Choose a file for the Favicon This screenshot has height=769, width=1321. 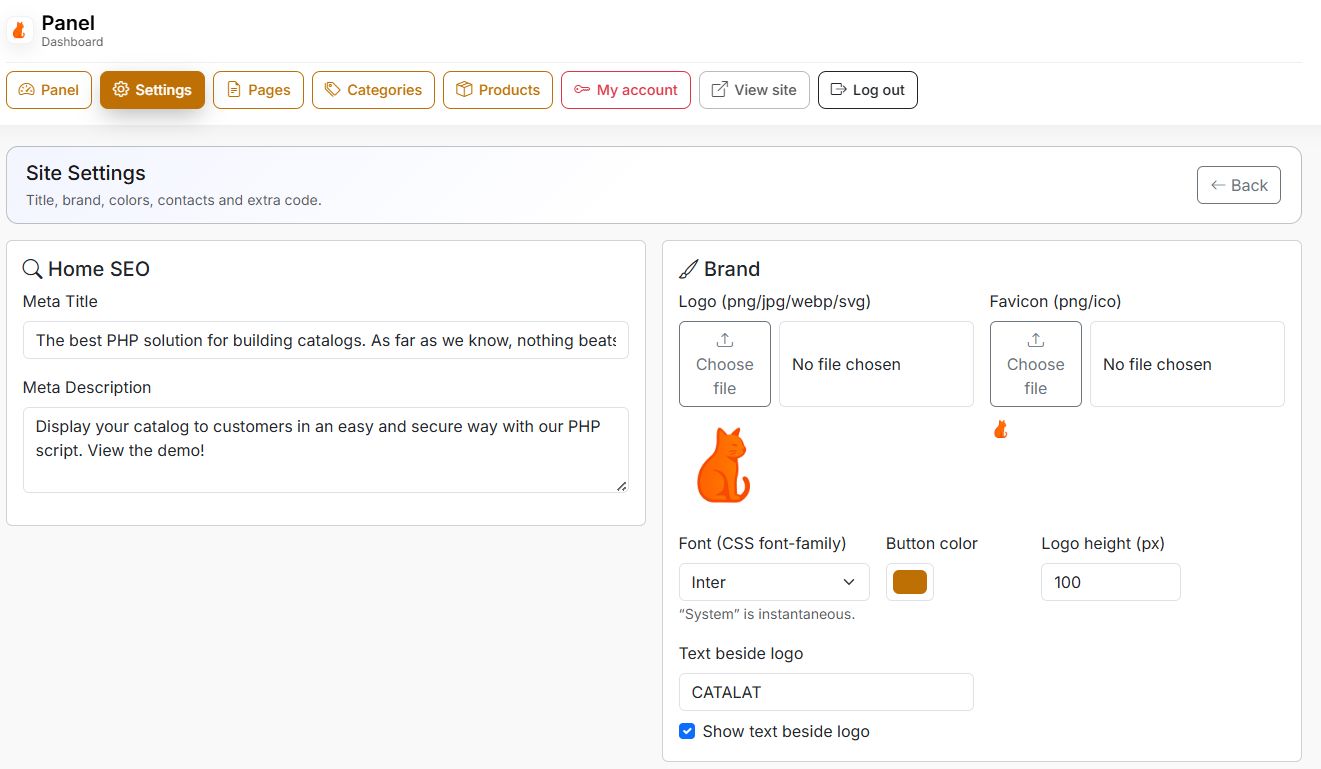[1035, 364]
